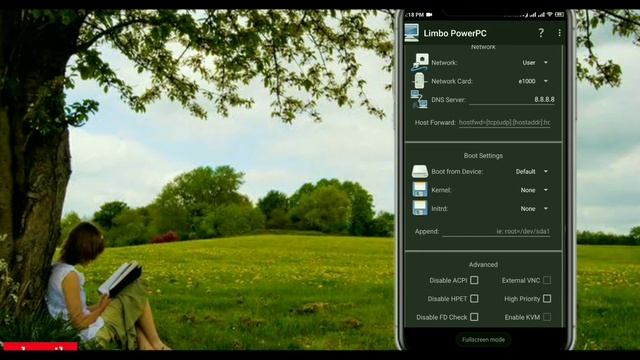This screenshot has height=360, width=640.
Task: Open the Initrd dropdown showing None
Action: (534, 209)
